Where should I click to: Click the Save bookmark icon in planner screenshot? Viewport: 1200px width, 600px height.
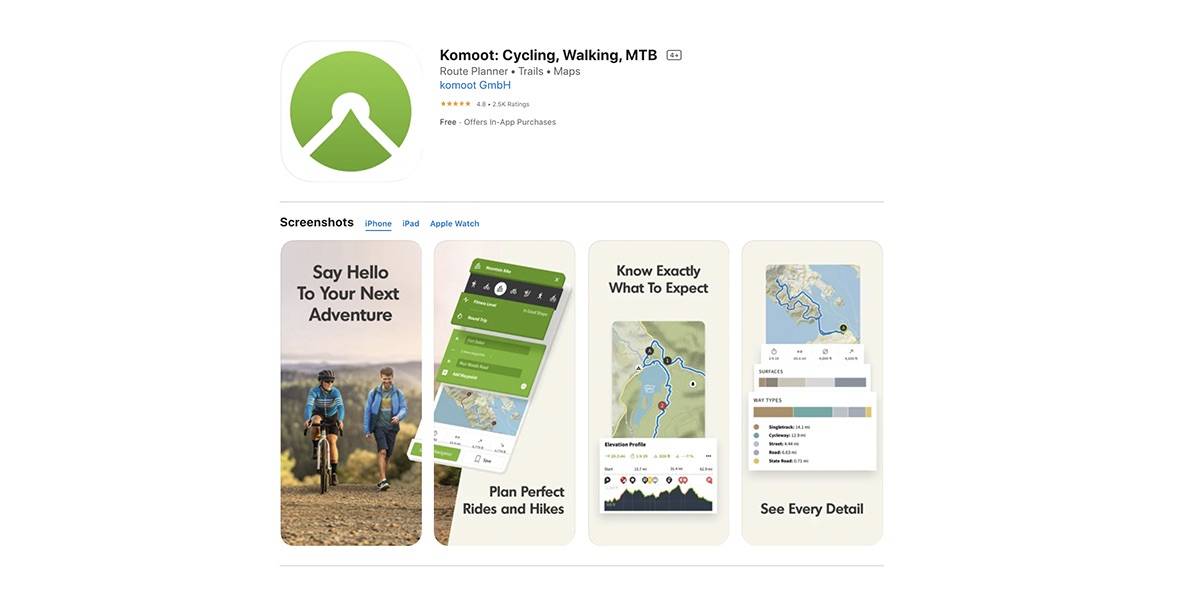[478, 459]
